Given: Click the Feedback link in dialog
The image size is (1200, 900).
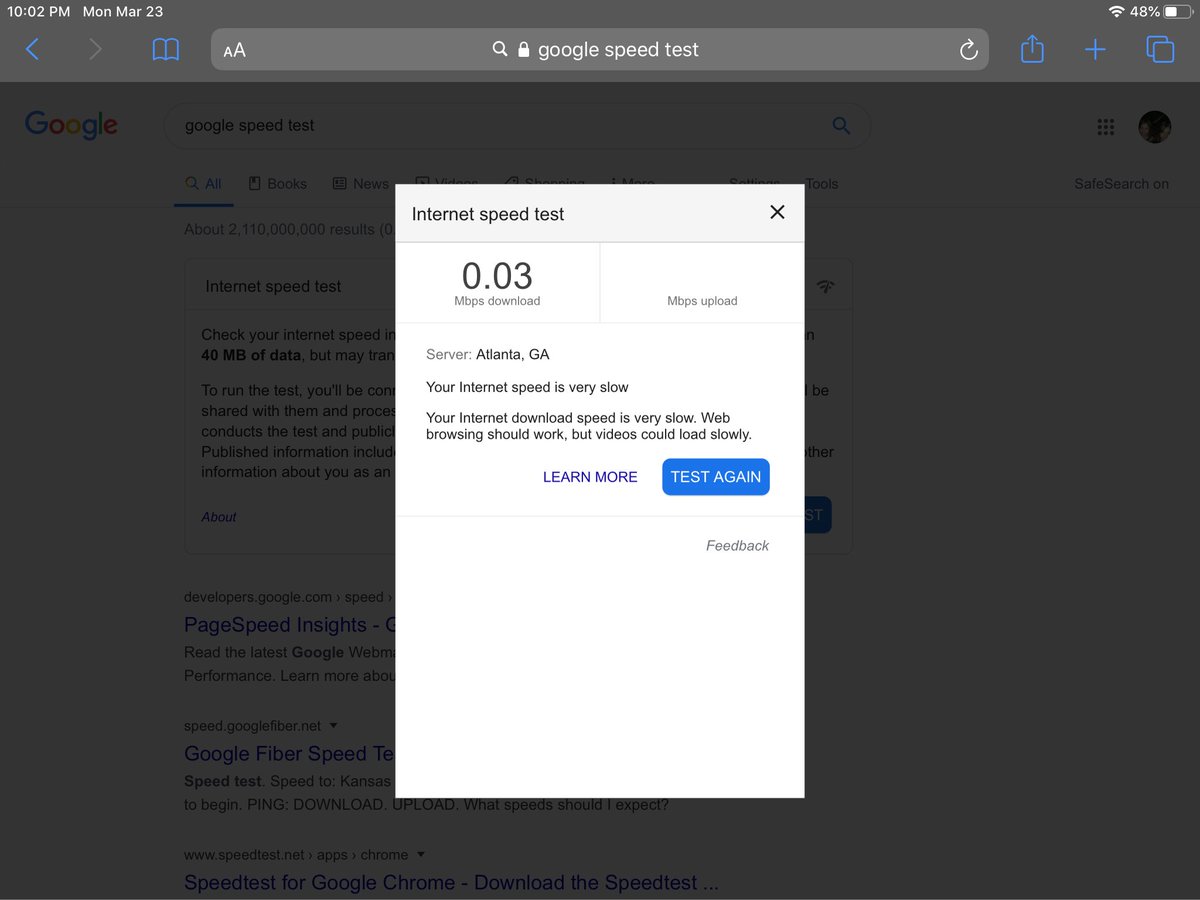Looking at the screenshot, I should click(x=737, y=545).
